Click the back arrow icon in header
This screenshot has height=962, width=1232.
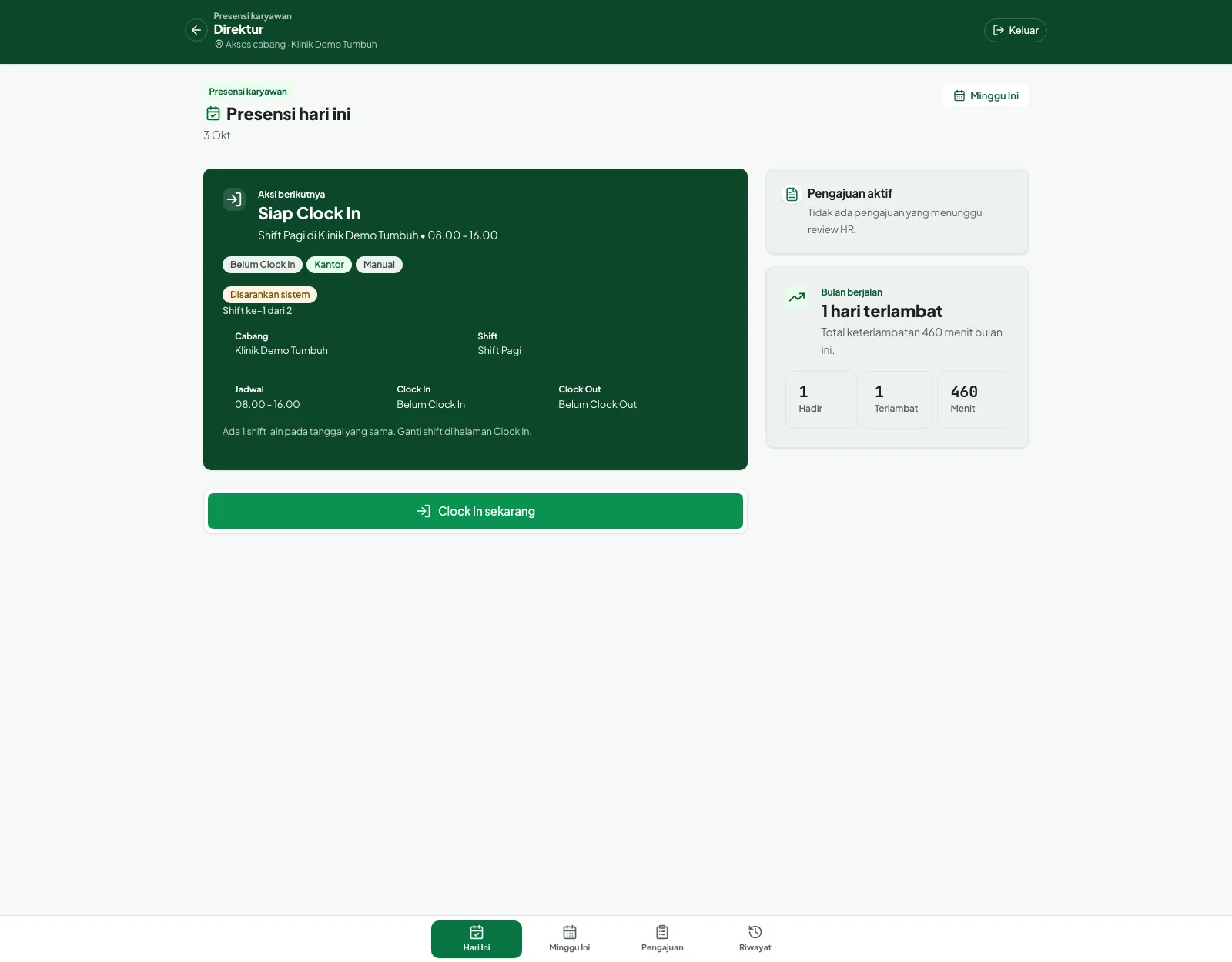click(196, 30)
